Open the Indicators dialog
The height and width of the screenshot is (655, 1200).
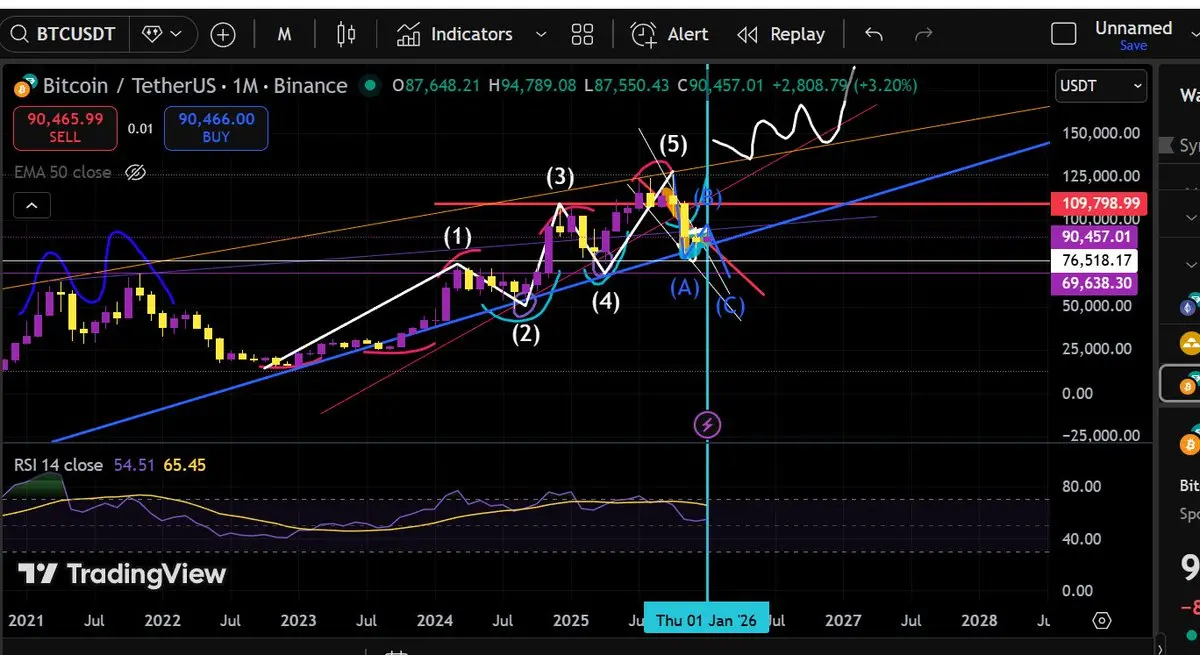(x=455, y=35)
